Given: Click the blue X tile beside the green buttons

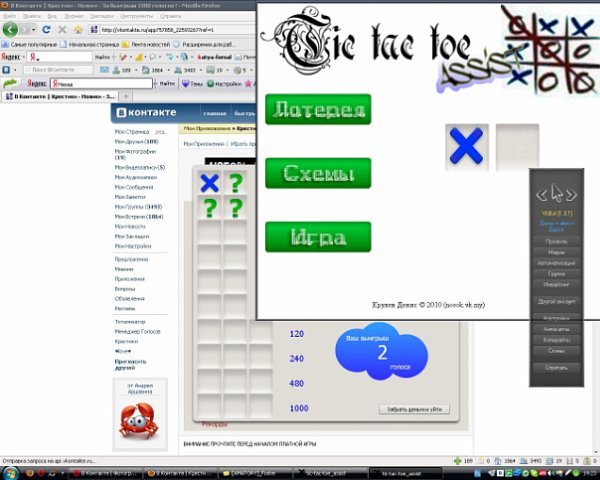Looking at the screenshot, I should tap(465, 146).
